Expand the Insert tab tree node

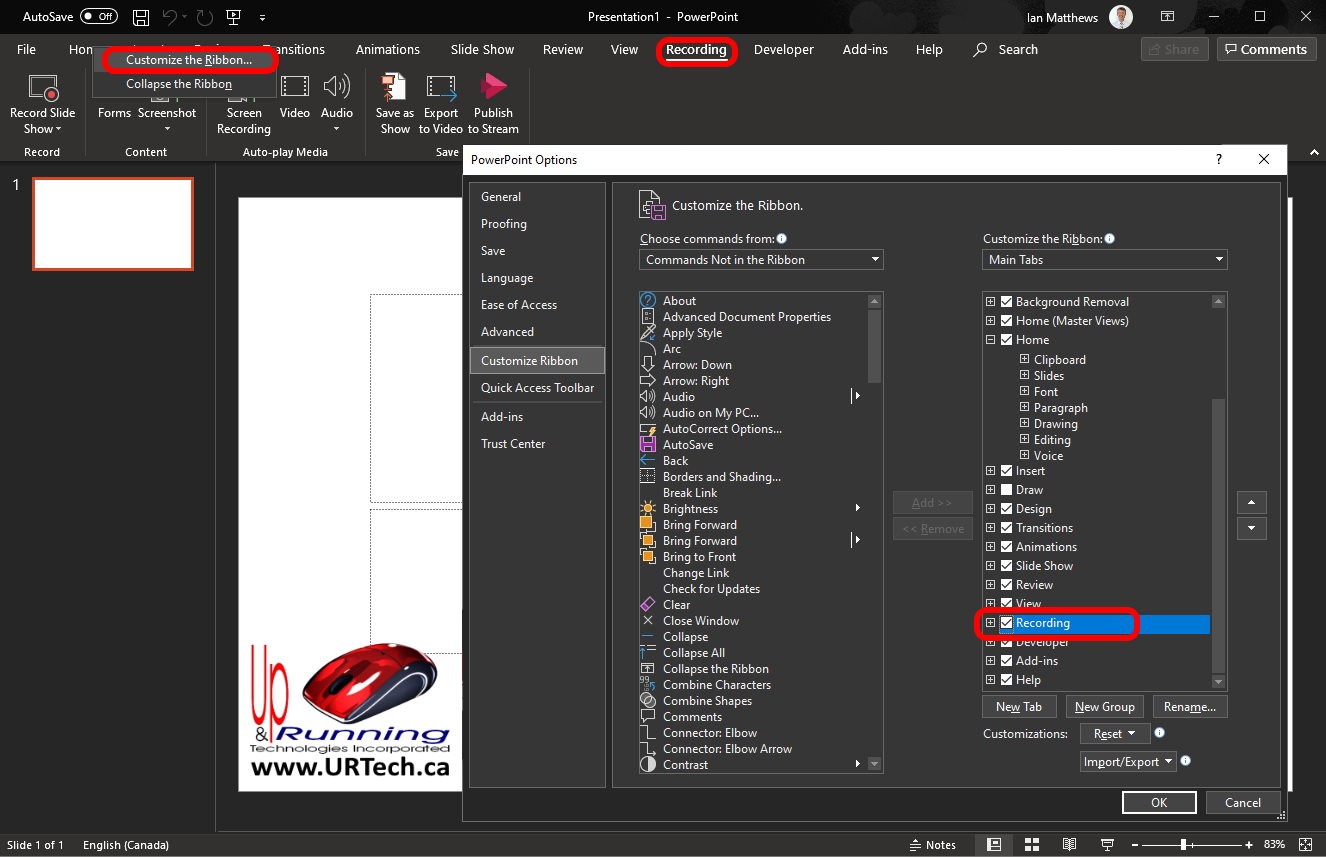[991, 471]
